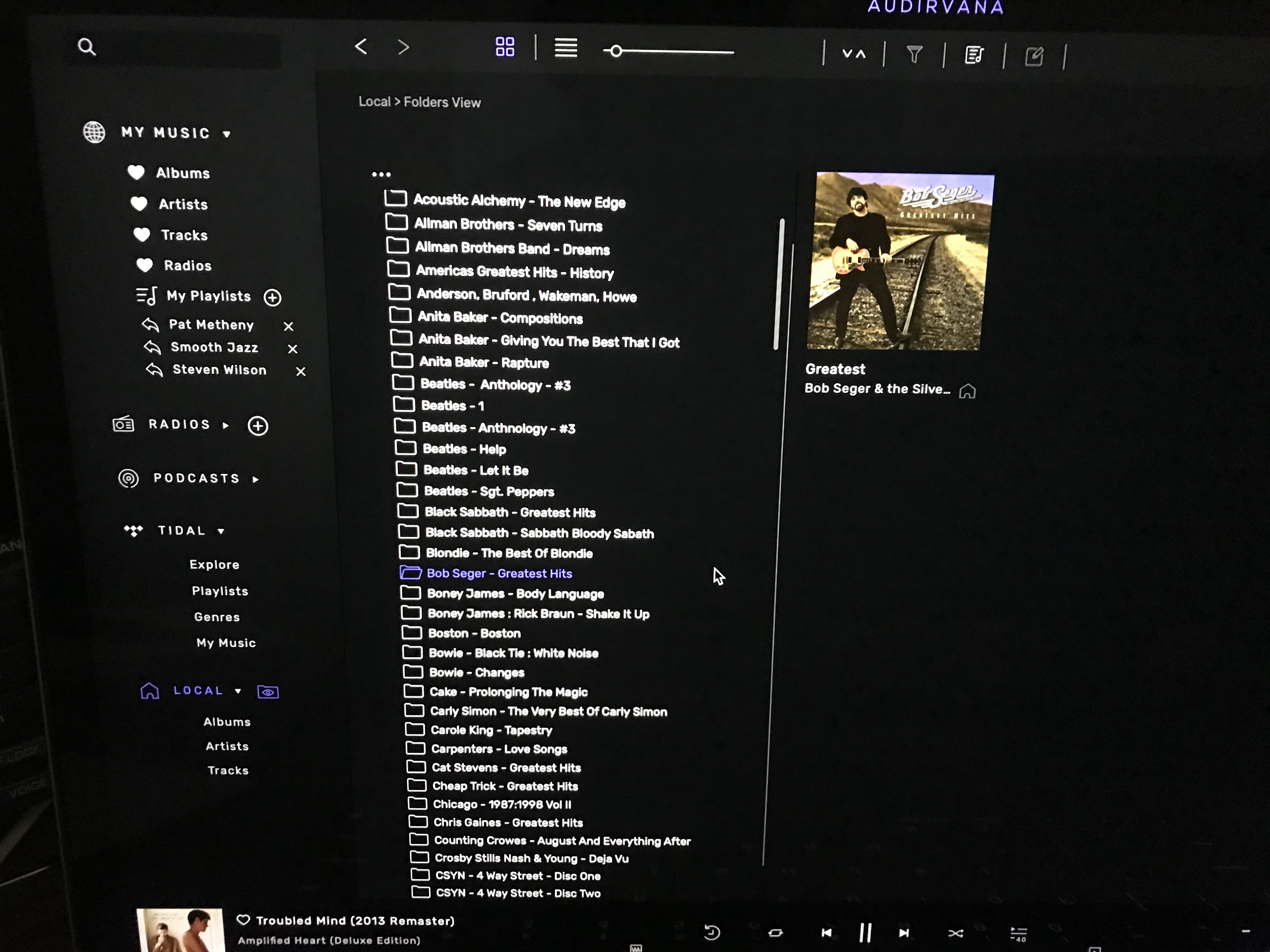Open the filter funnel icon
The width and height of the screenshot is (1270, 952).
[914, 54]
